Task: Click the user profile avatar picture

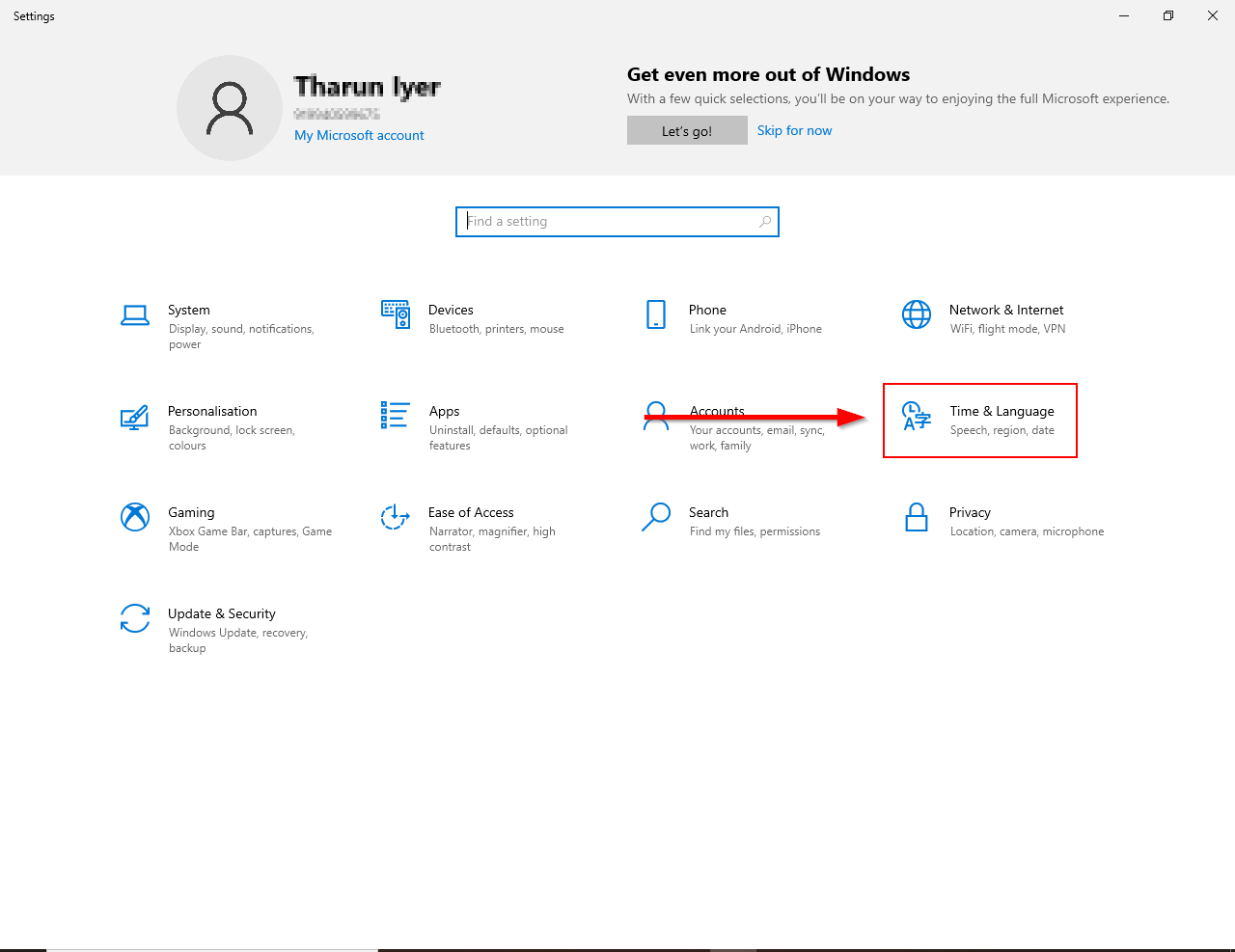Action: pyautogui.click(x=230, y=108)
